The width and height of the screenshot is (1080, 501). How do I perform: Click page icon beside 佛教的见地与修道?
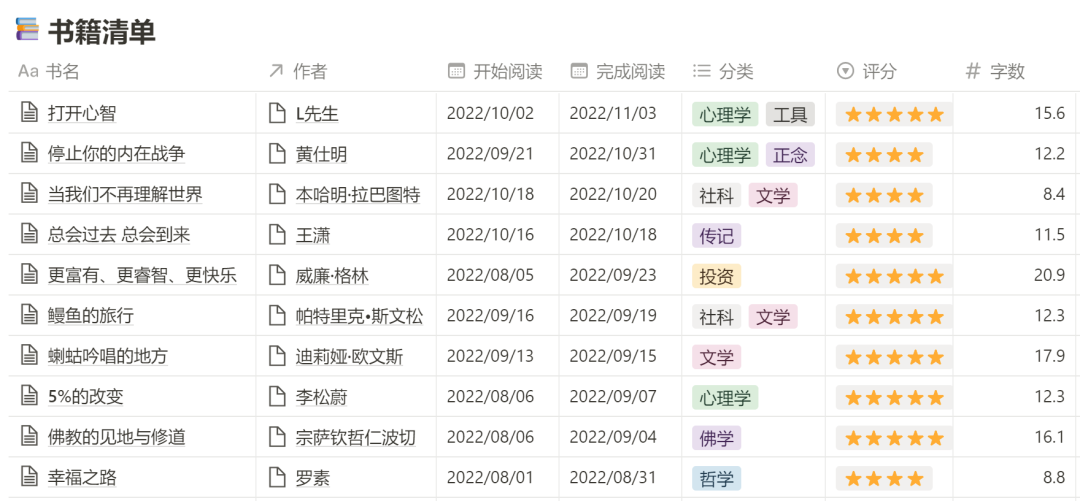pos(29,437)
